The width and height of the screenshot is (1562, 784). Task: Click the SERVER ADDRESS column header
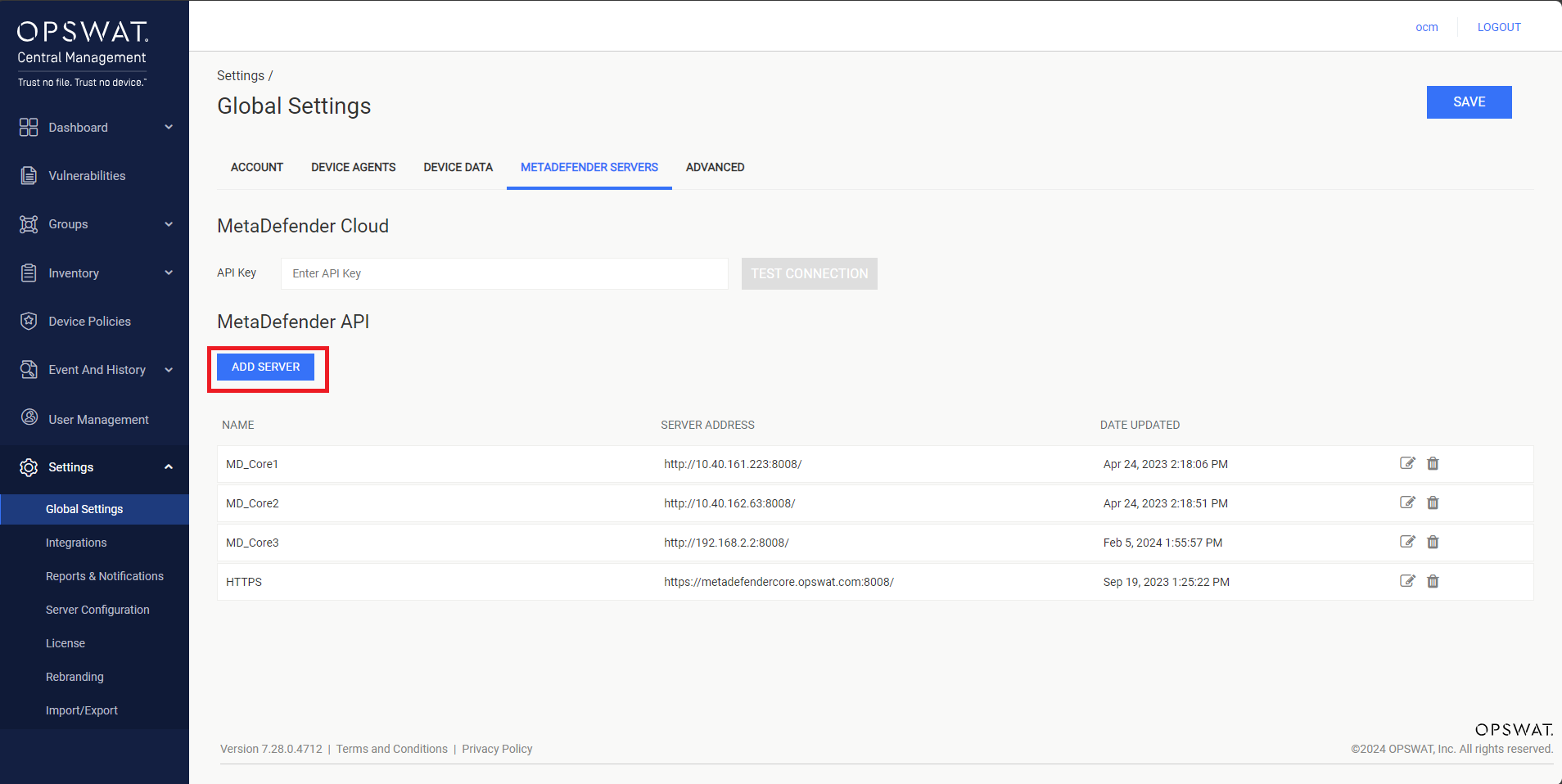(x=708, y=425)
